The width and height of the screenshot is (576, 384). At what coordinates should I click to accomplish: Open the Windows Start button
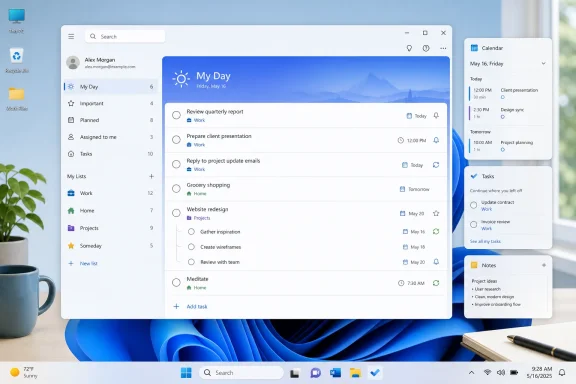186,373
